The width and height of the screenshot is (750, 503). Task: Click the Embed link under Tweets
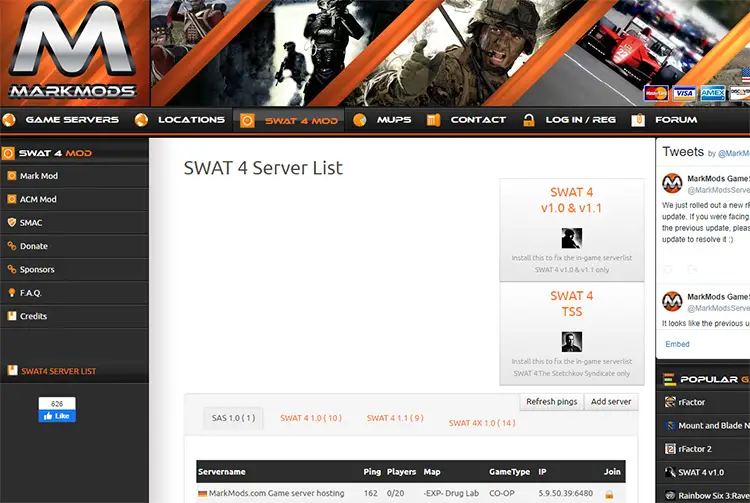pyautogui.click(x=677, y=344)
